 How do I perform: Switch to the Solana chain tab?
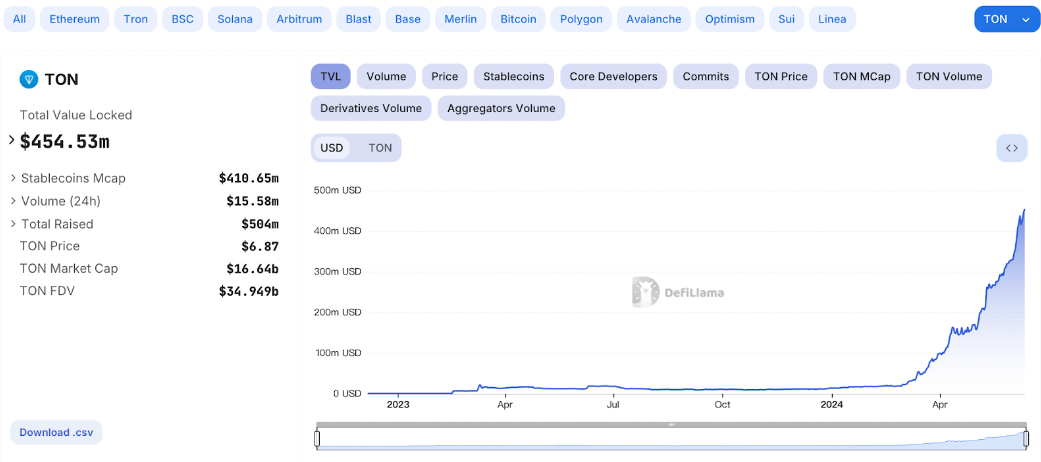237,19
